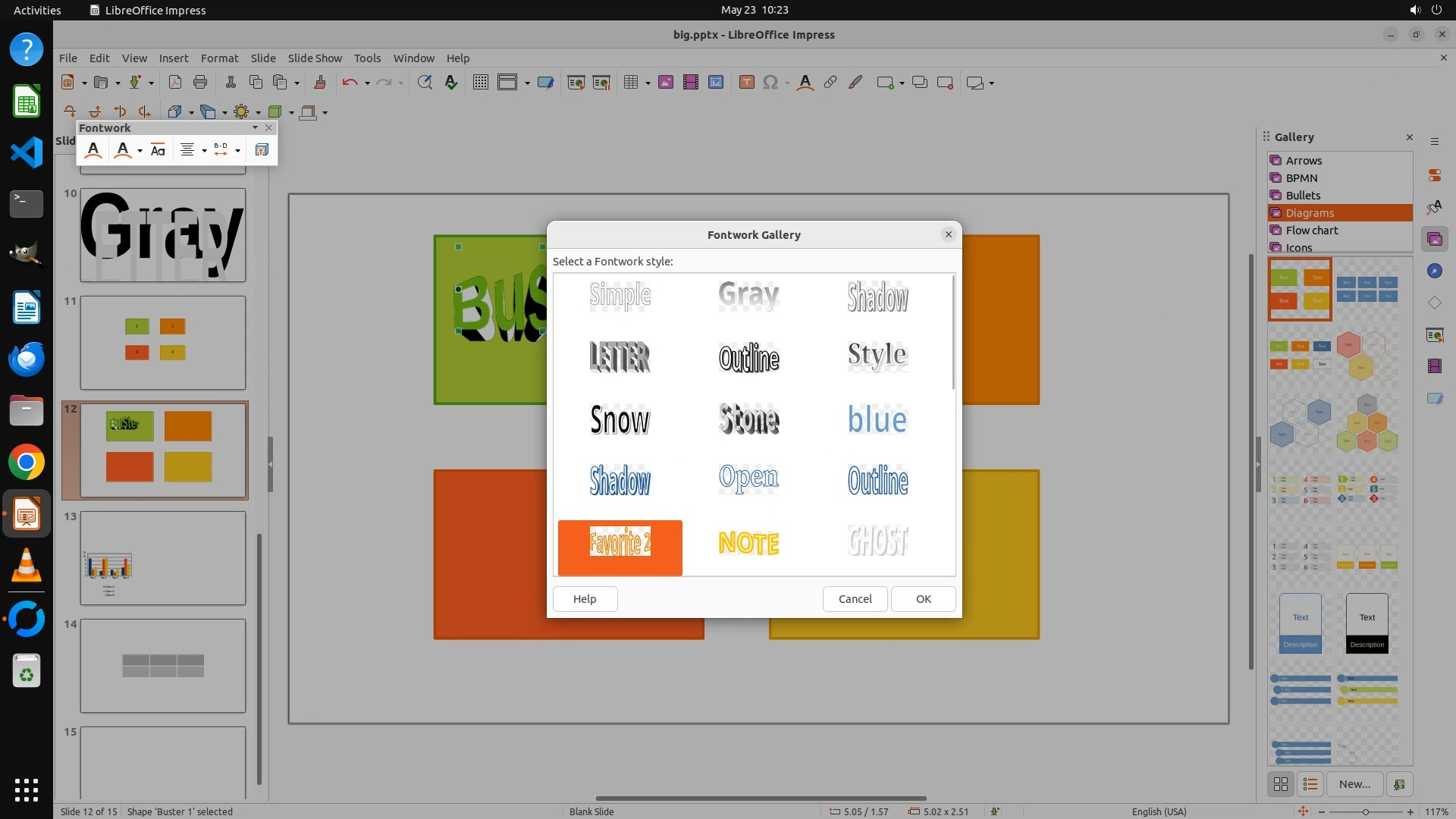Open sidebar Properties deck icon
The height and width of the screenshot is (819, 1456).
1434,175
